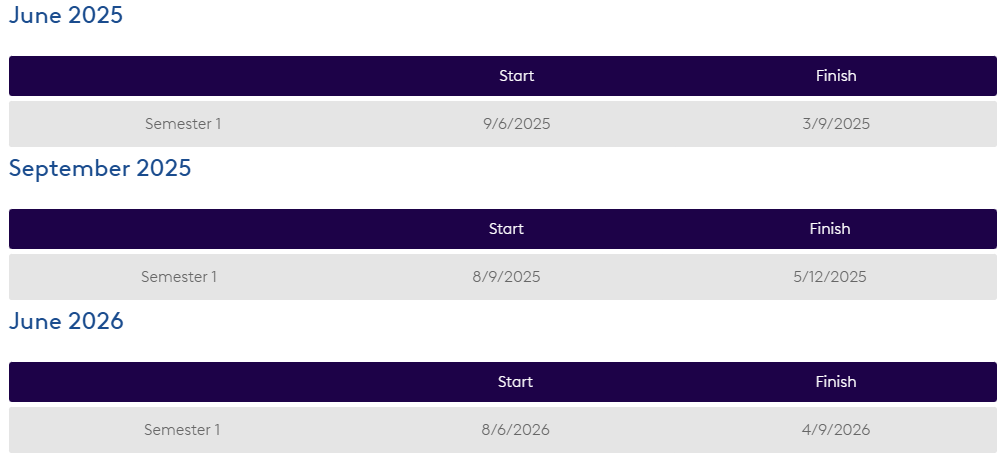Image resolution: width=998 pixels, height=461 pixels.
Task: Select Finish column header under June 2026
Action: (836, 382)
